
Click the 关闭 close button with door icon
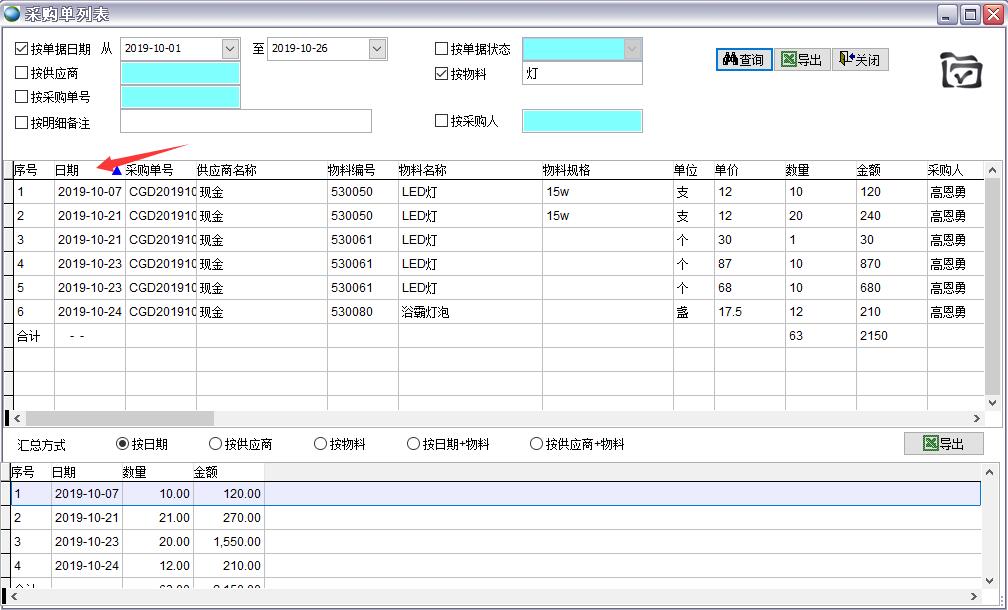pyautogui.click(x=859, y=60)
